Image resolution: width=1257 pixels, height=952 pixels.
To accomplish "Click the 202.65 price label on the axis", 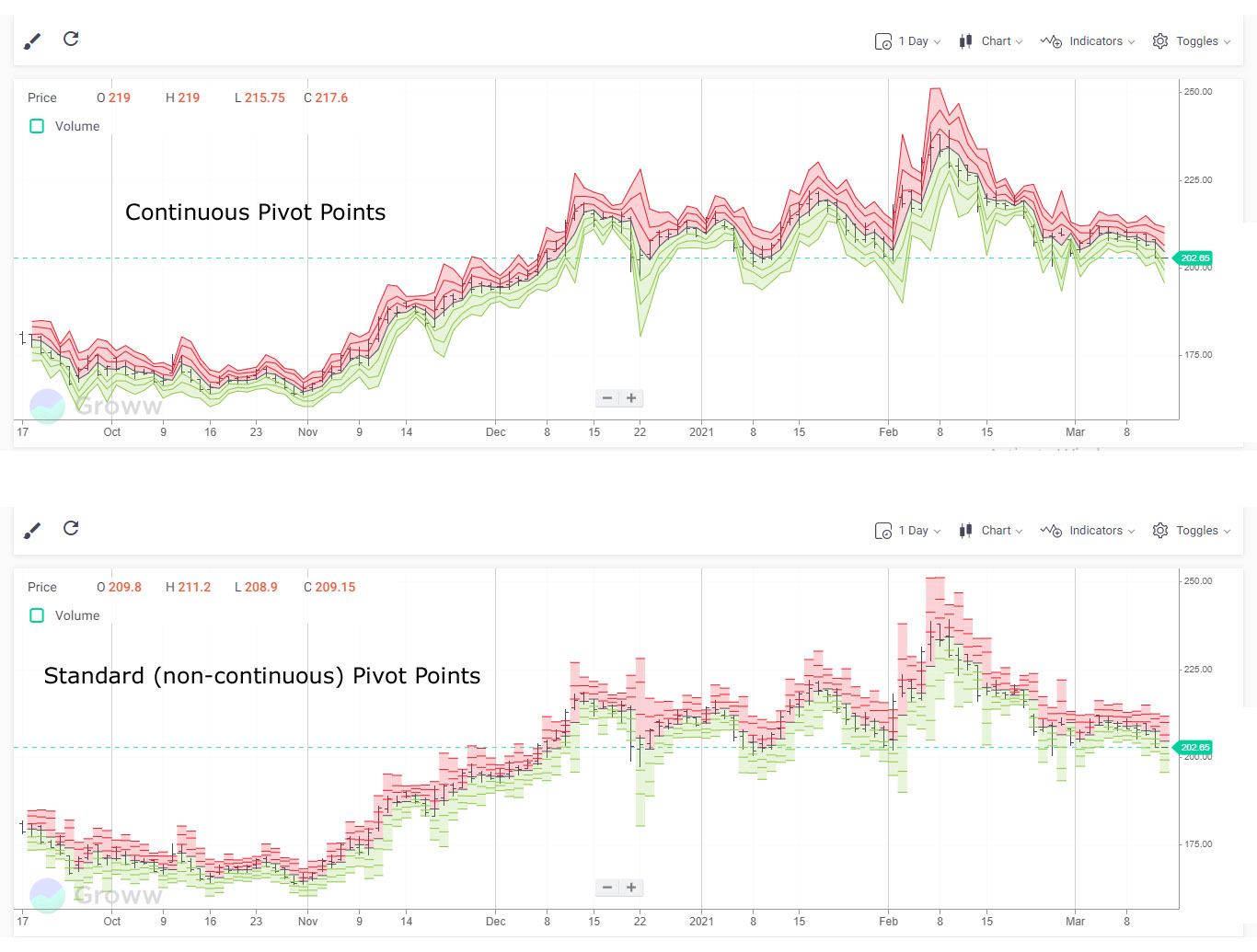I will 1194,258.
